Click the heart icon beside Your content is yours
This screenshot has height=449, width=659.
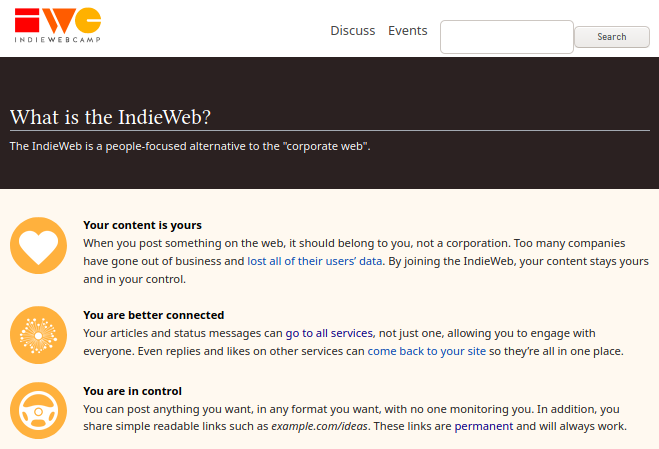click(x=38, y=246)
